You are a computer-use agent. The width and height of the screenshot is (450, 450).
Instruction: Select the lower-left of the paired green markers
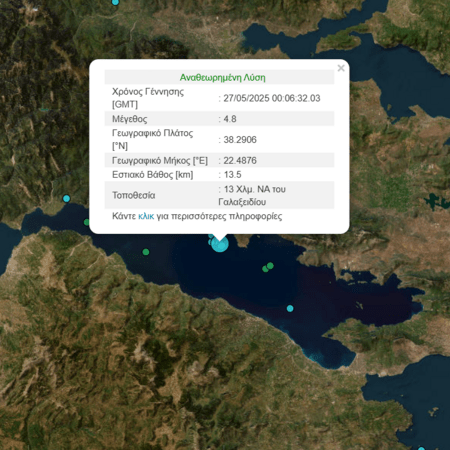pyautogui.click(x=265, y=269)
